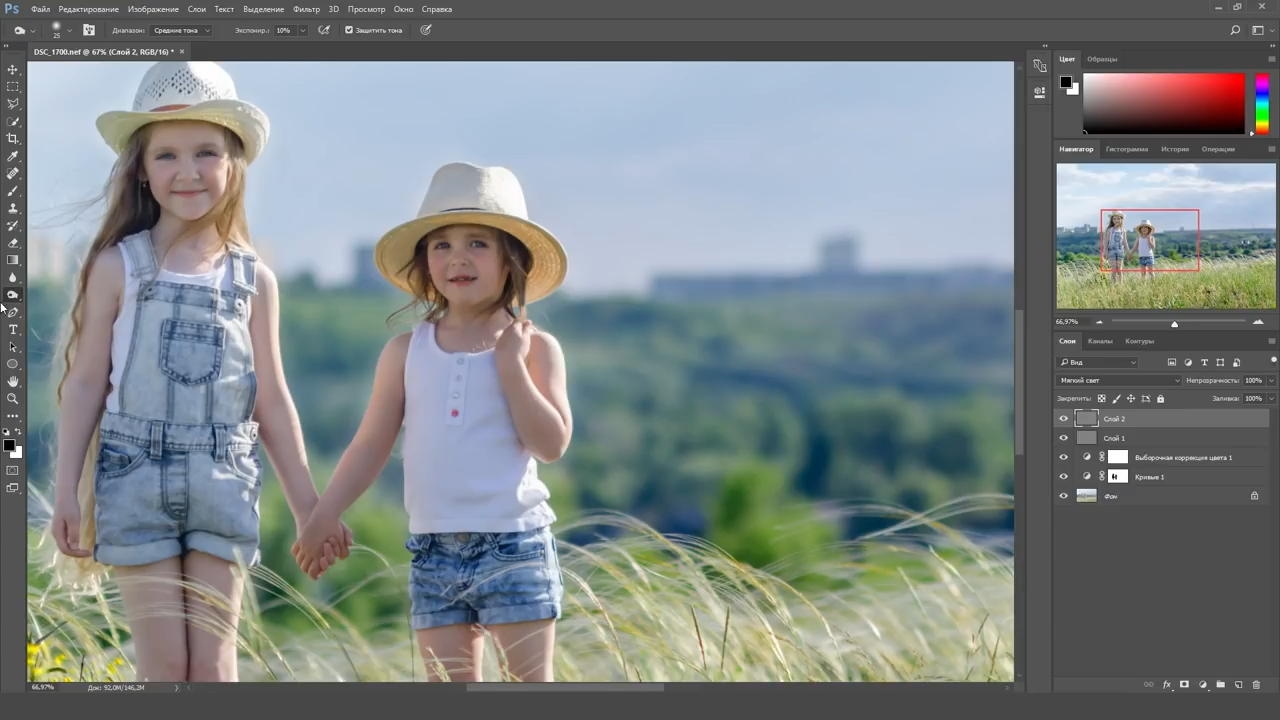Open the Изображение menu
The image size is (1280, 720).
pyautogui.click(x=153, y=9)
